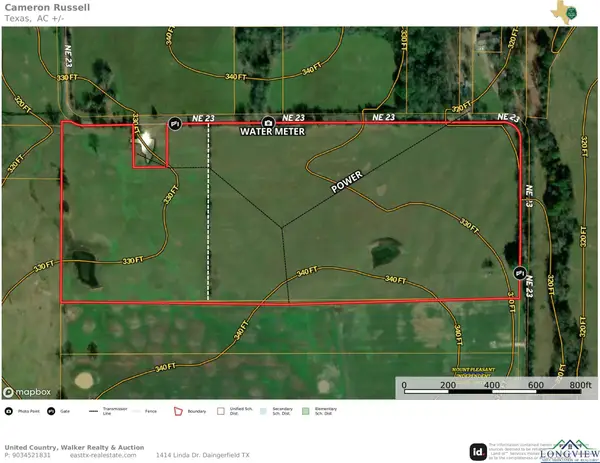600x463 pixels.
Task: Click the 1414 Linda Dr. Daingerfield TX address
Action: pos(202,455)
